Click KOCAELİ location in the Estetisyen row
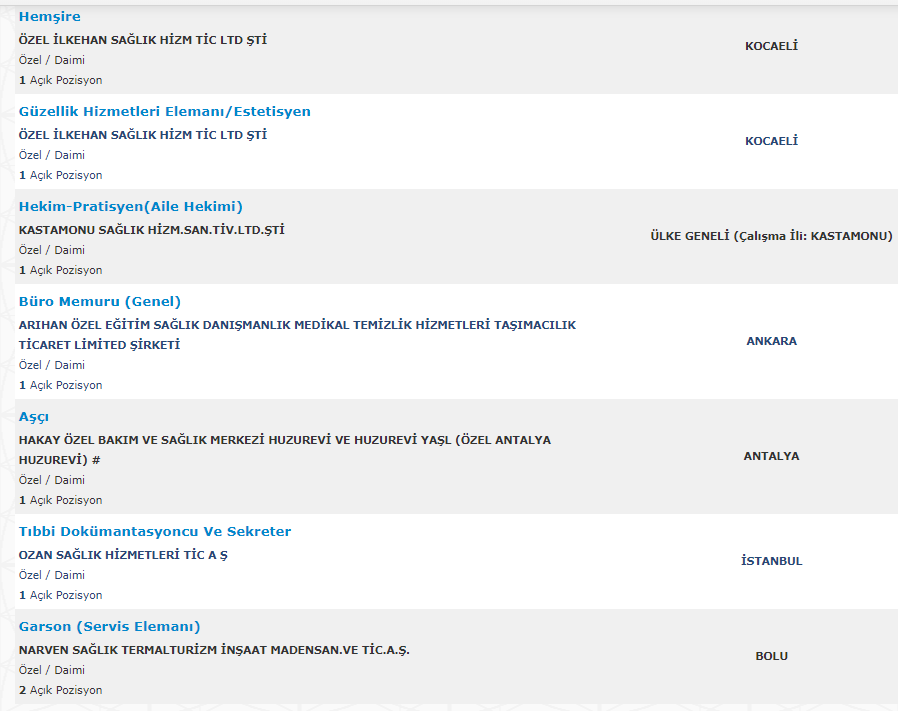 [x=771, y=141]
